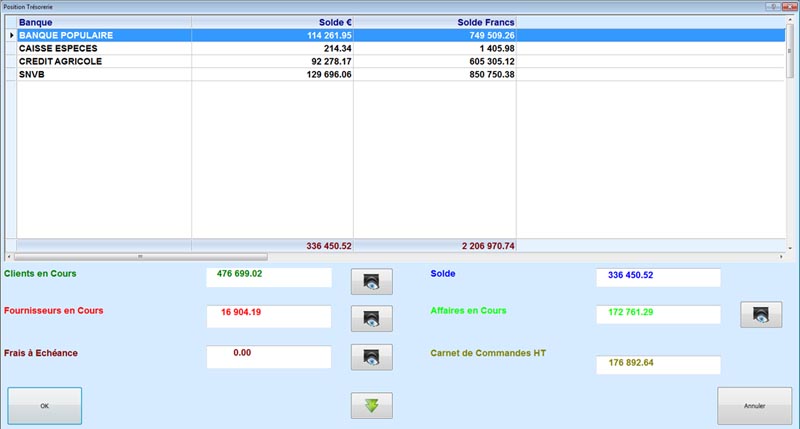Image resolution: width=800 pixels, height=429 pixels.
Task: Click the Solde value field showing 336 450.52
Action: point(657,277)
